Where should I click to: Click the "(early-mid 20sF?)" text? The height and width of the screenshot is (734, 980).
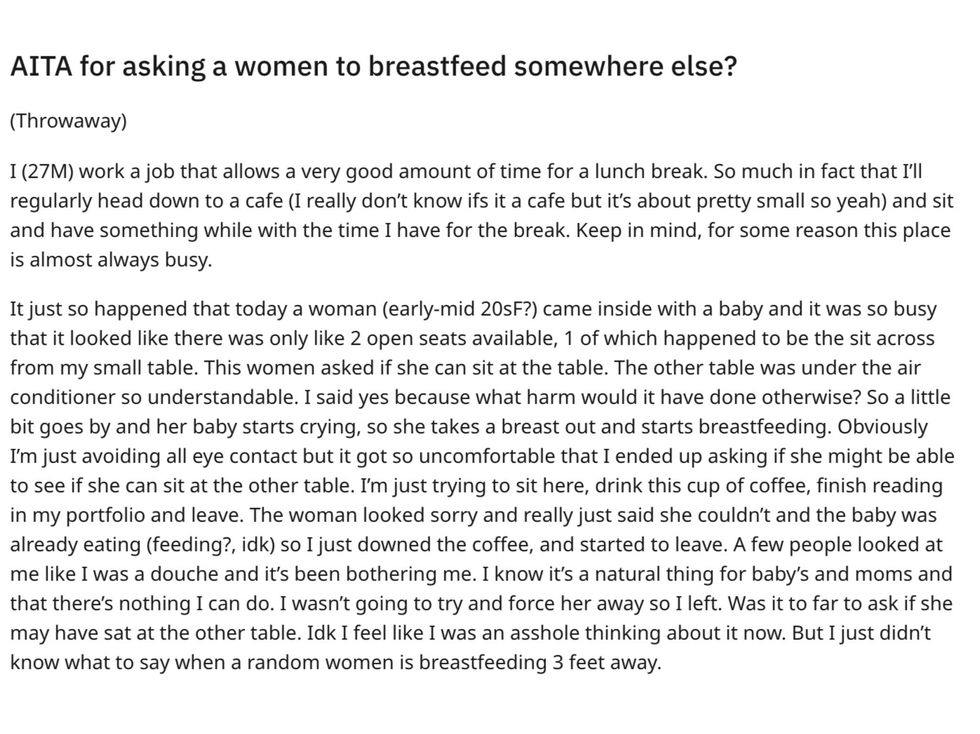pos(470,307)
